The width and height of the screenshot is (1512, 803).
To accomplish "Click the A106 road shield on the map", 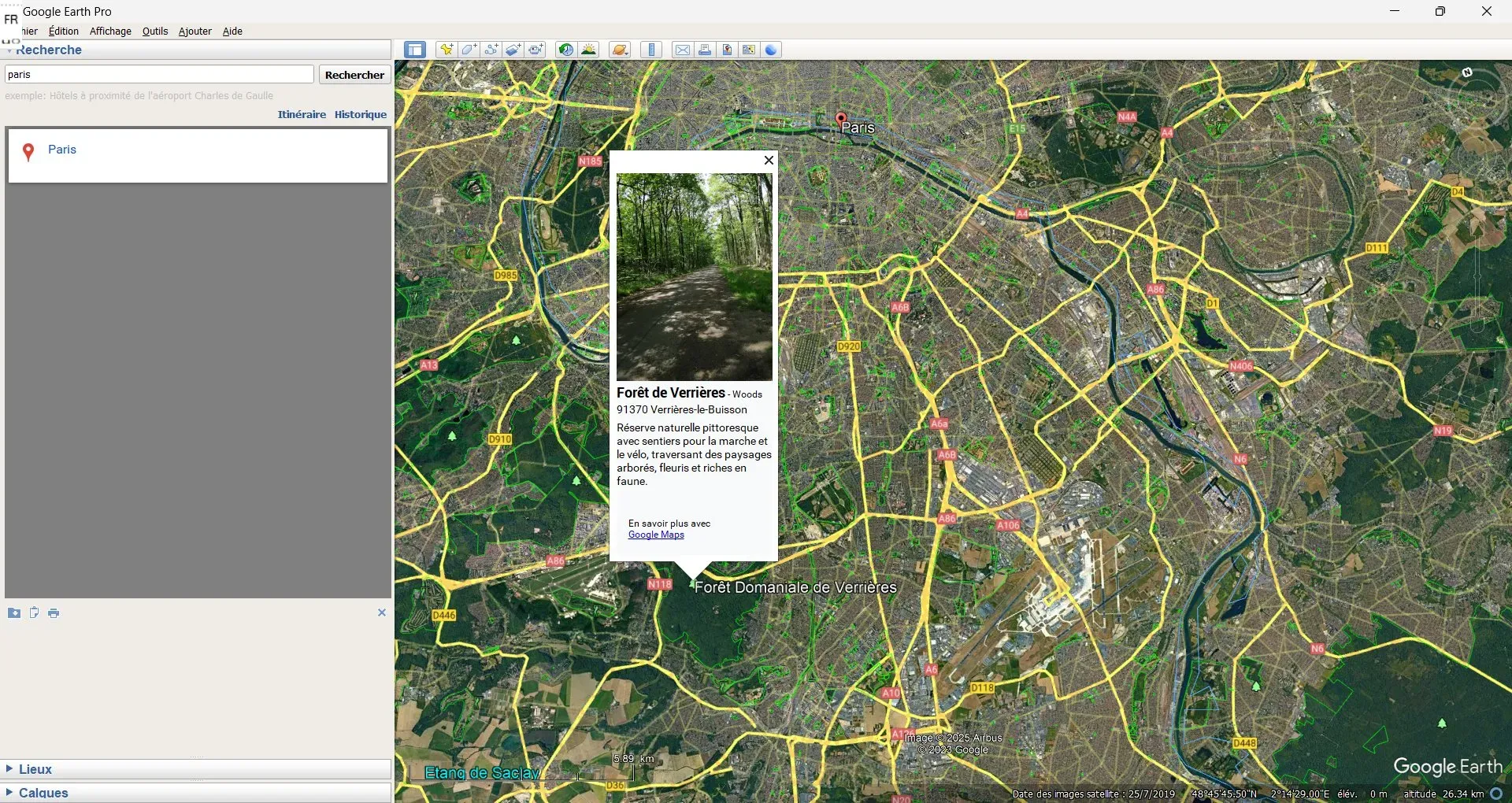I will click(x=1008, y=525).
